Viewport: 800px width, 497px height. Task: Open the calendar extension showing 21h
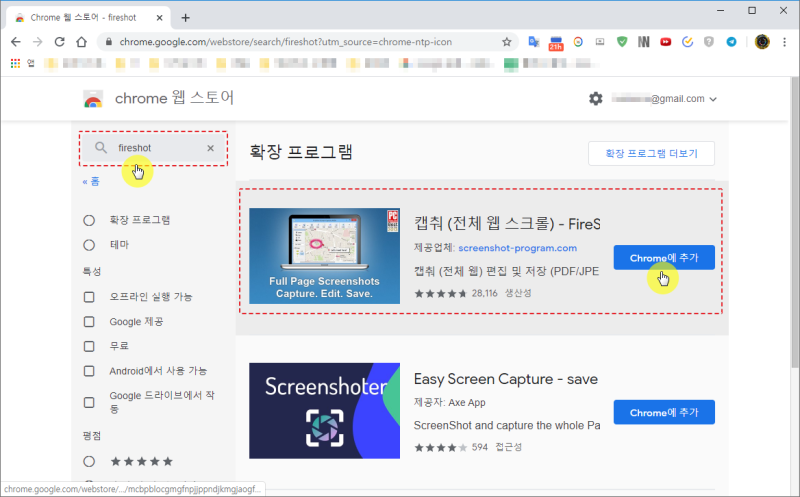[x=556, y=43]
